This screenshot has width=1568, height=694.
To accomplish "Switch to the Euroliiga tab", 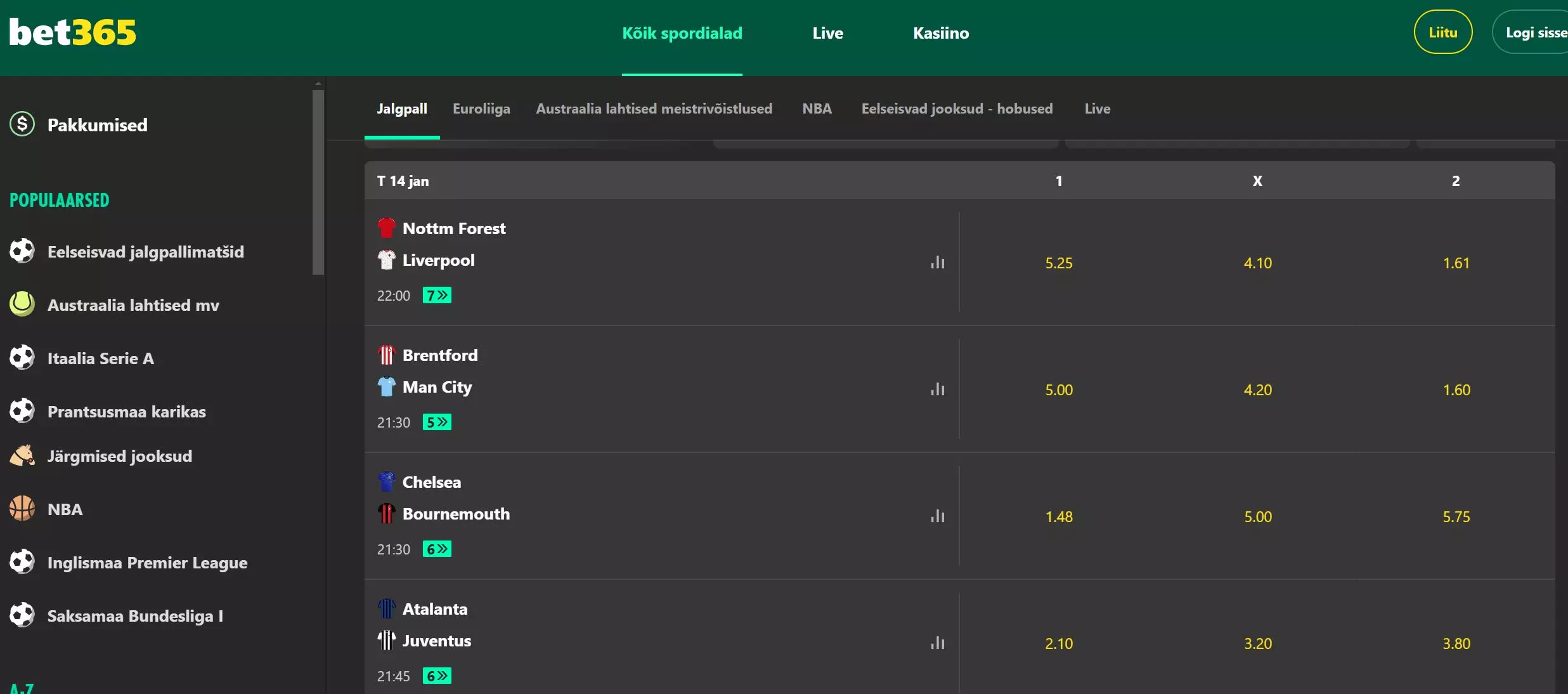I will (481, 108).
